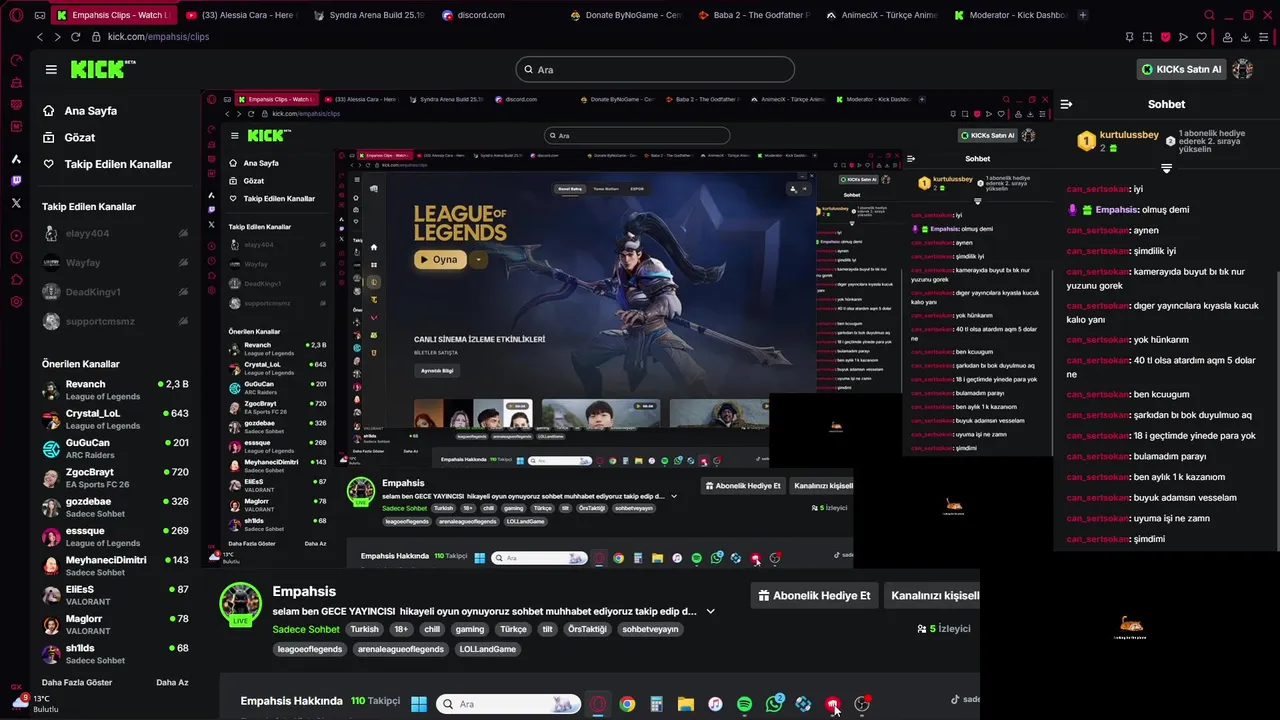Open kurtulussbey top gifter username
The image size is (1280, 720).
coord(1129,134)
